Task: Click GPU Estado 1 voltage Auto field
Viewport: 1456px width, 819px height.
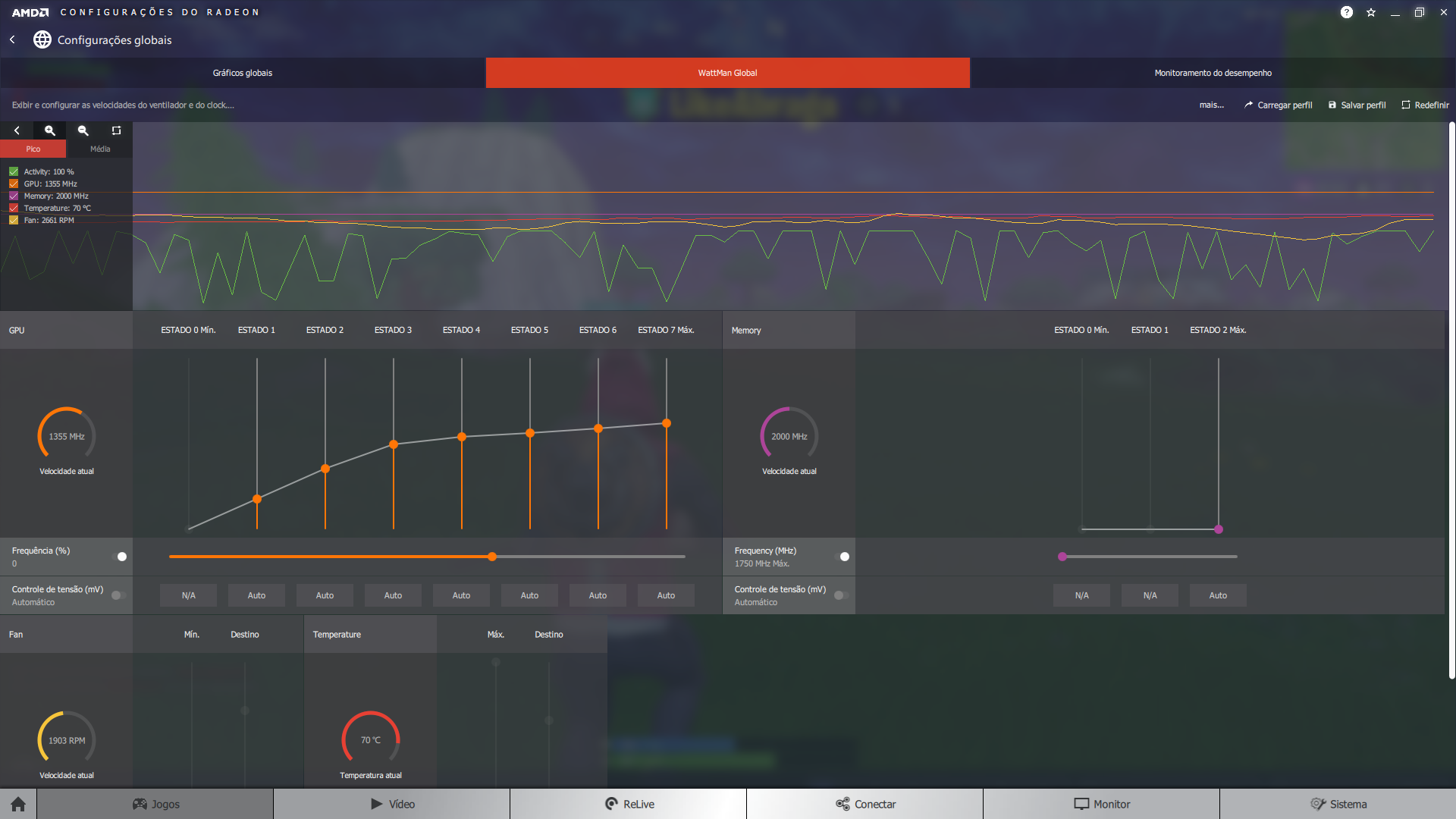Action: tap(257, 595)
